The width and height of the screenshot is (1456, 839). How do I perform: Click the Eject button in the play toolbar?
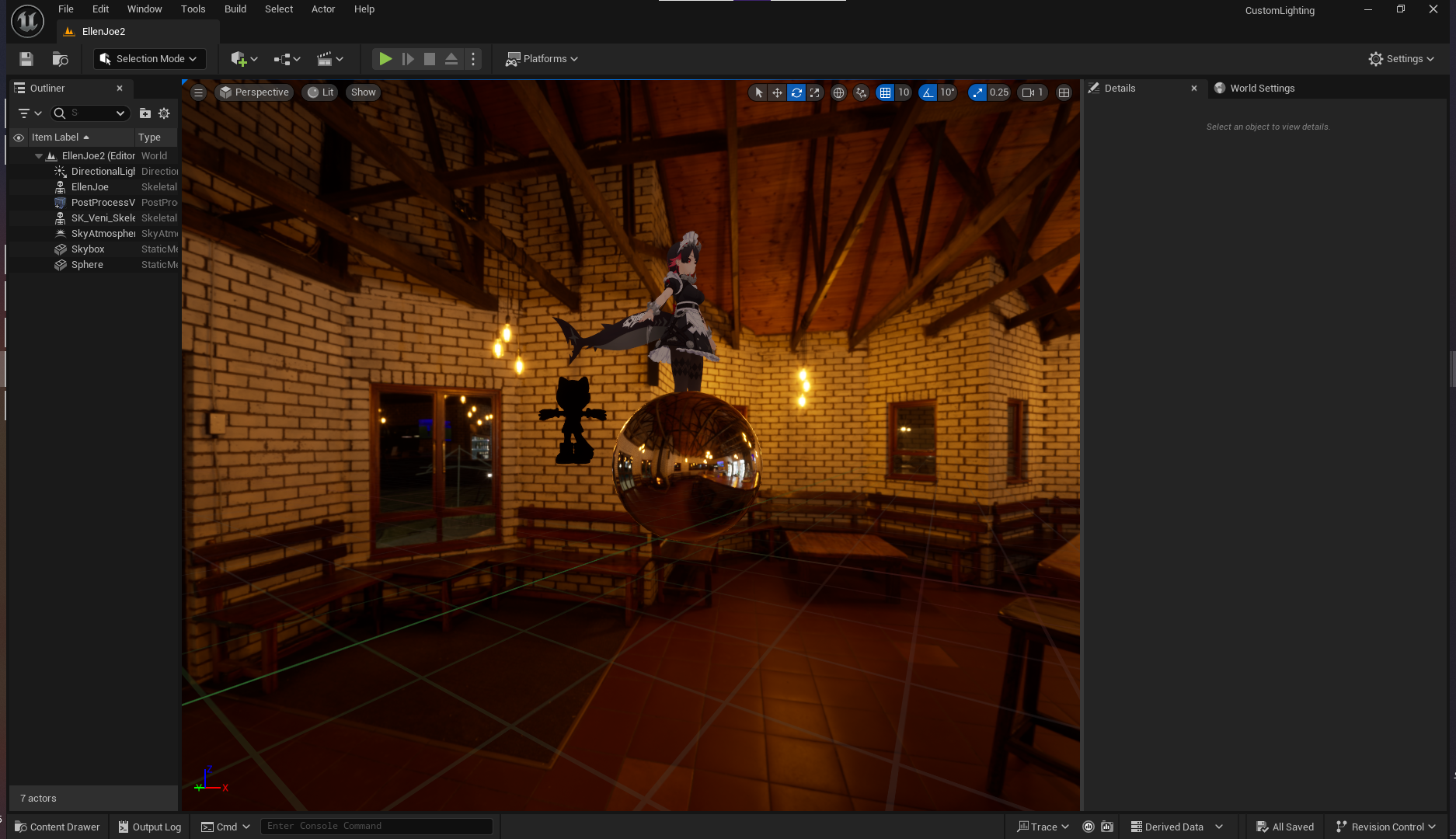[451, 59]
